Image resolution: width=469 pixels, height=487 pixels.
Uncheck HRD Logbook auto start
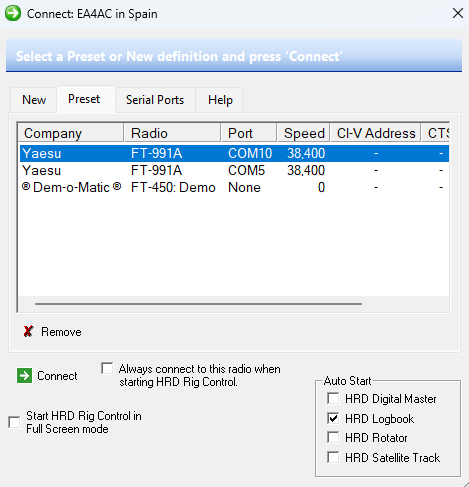(x=333, y=418)
